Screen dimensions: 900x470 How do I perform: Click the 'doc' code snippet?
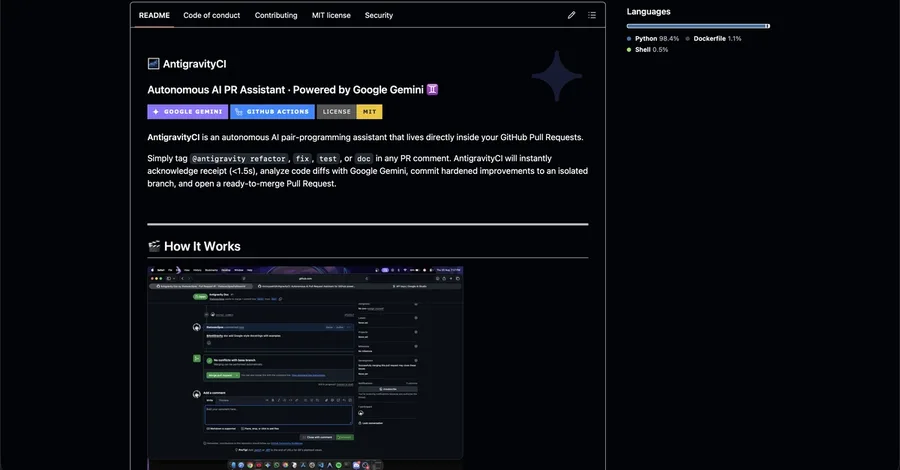[x=364, y=158]
